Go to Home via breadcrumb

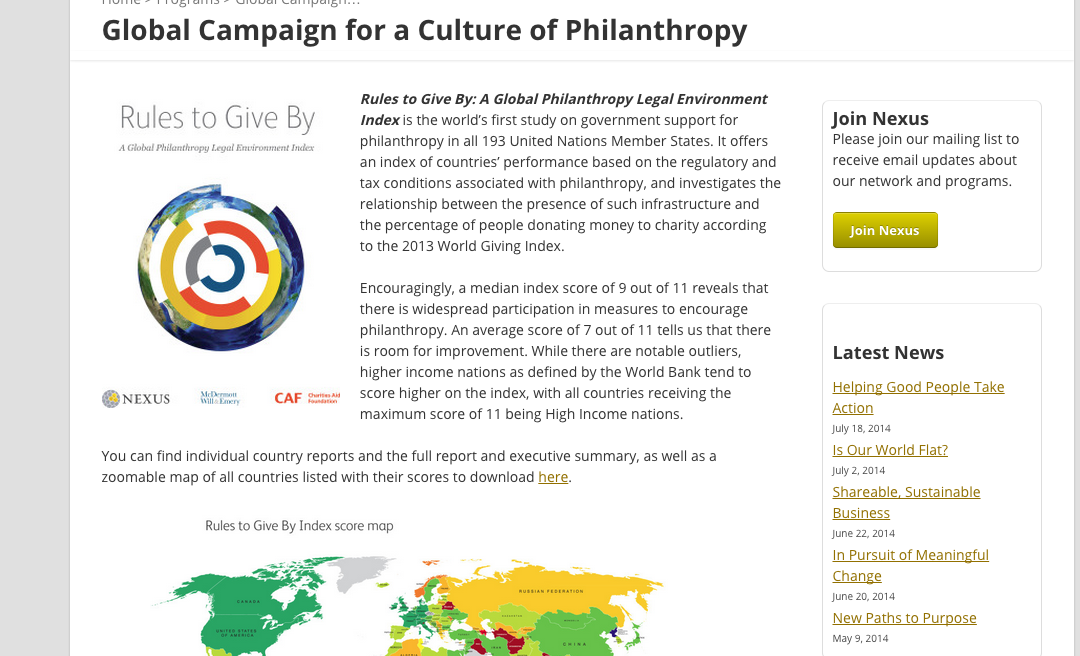coord(121,2)
